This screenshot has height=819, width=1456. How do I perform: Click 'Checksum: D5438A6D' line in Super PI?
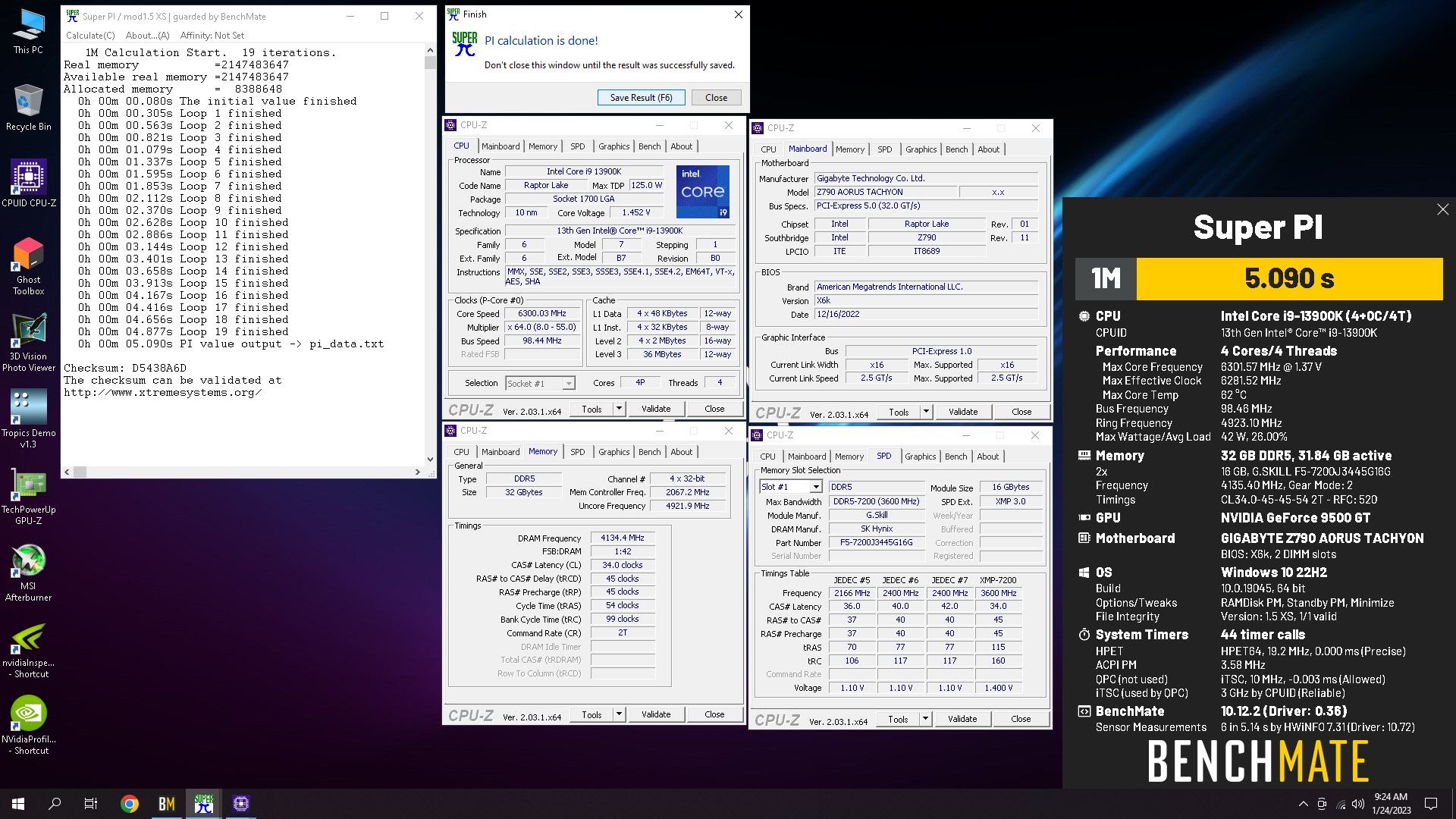pos(125,369)
